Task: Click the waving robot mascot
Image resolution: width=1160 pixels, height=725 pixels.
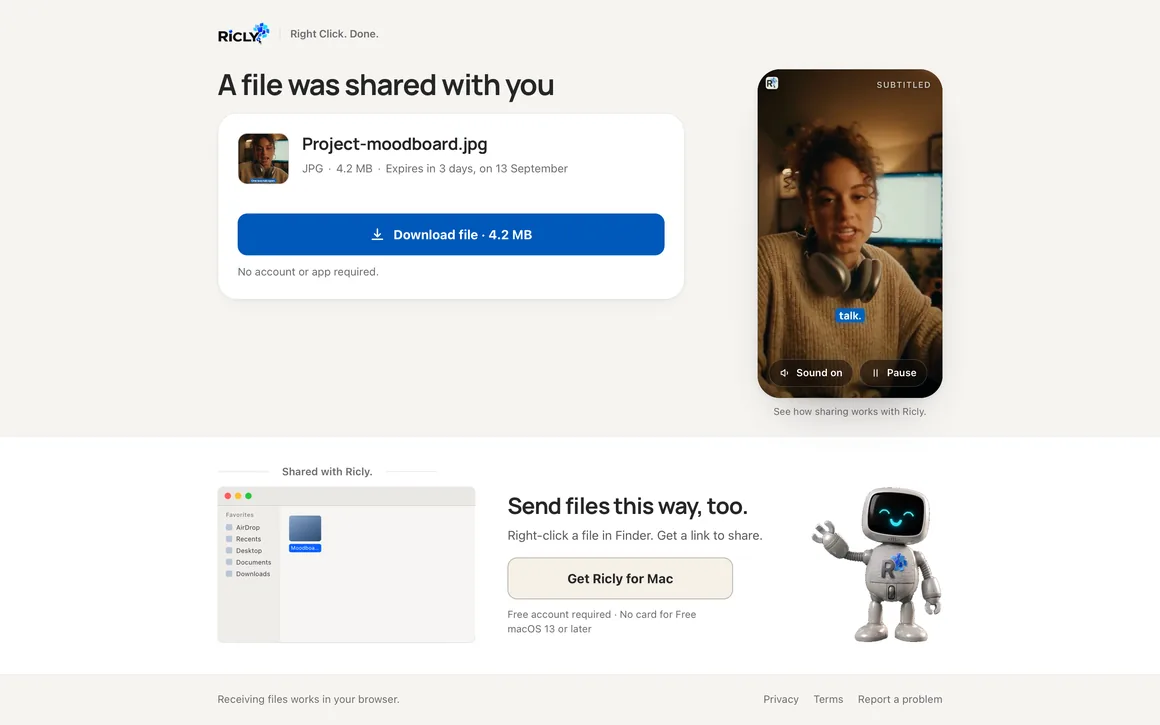Action: (877, 564)
